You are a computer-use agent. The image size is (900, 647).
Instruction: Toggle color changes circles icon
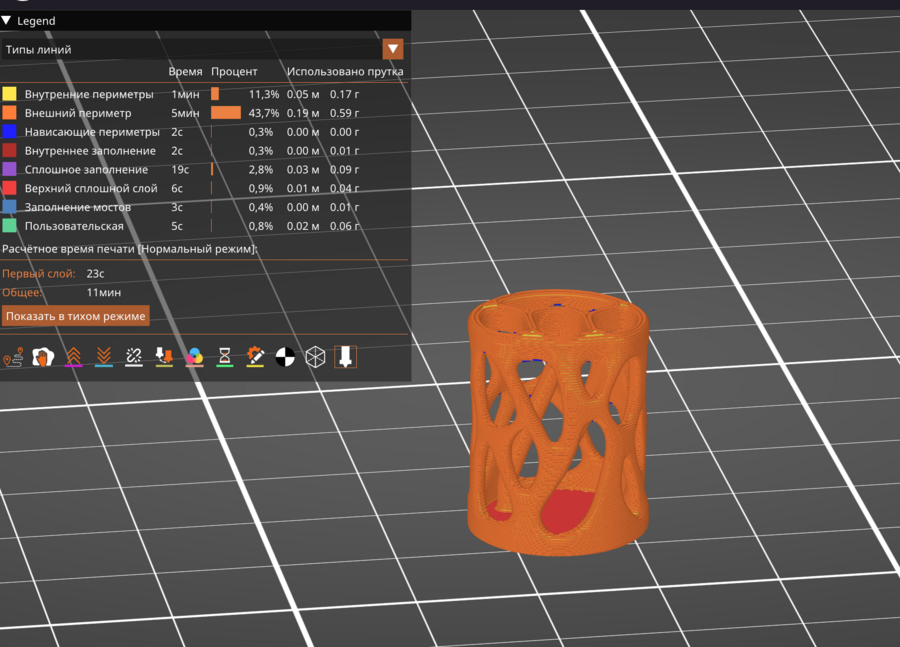[195, 357]
